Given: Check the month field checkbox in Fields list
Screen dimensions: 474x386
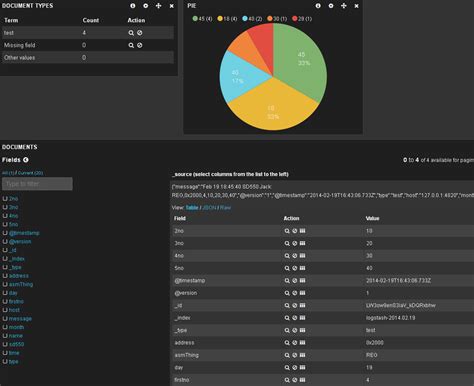Looking at the screenshot, I should click(x=5, y=327).
